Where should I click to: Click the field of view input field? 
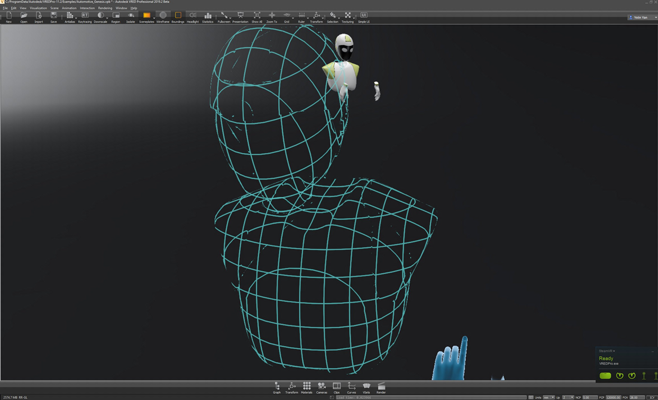pyautogui.click(x=637, y=397)
